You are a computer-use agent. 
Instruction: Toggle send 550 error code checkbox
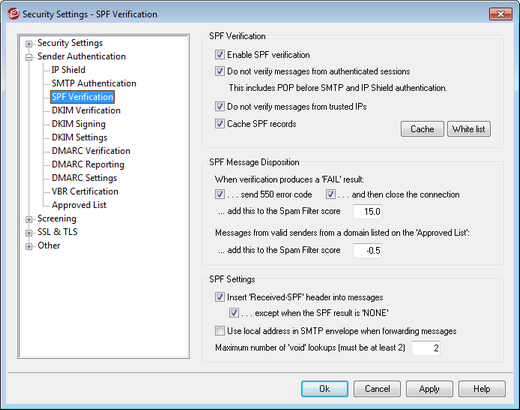220,194
